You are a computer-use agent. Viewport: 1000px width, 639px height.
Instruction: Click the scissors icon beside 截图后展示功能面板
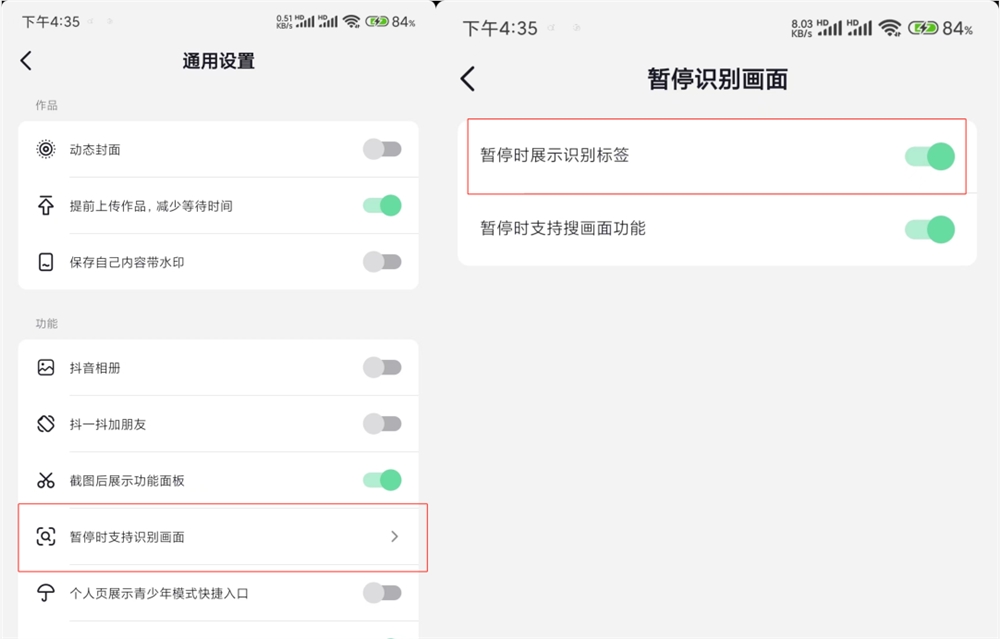(x=45, y=480)
